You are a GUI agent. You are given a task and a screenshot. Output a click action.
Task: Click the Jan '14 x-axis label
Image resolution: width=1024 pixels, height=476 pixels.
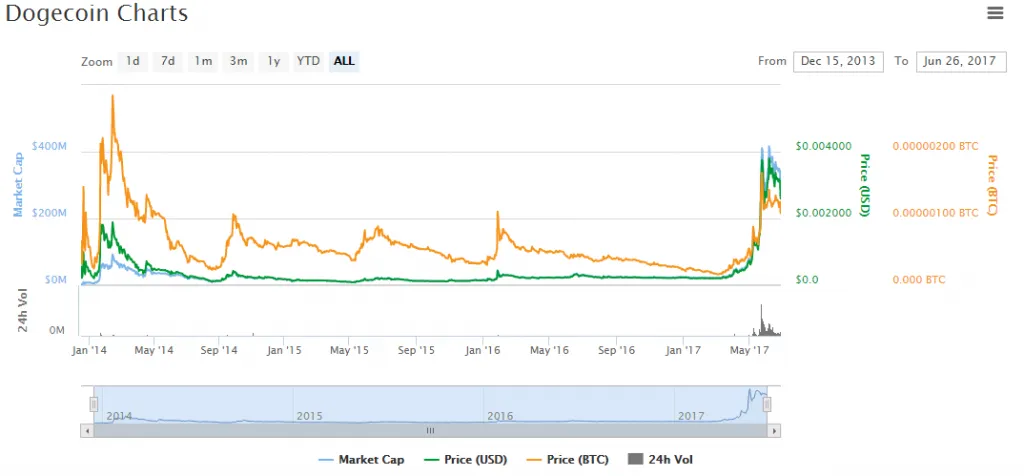click(89, 351)
